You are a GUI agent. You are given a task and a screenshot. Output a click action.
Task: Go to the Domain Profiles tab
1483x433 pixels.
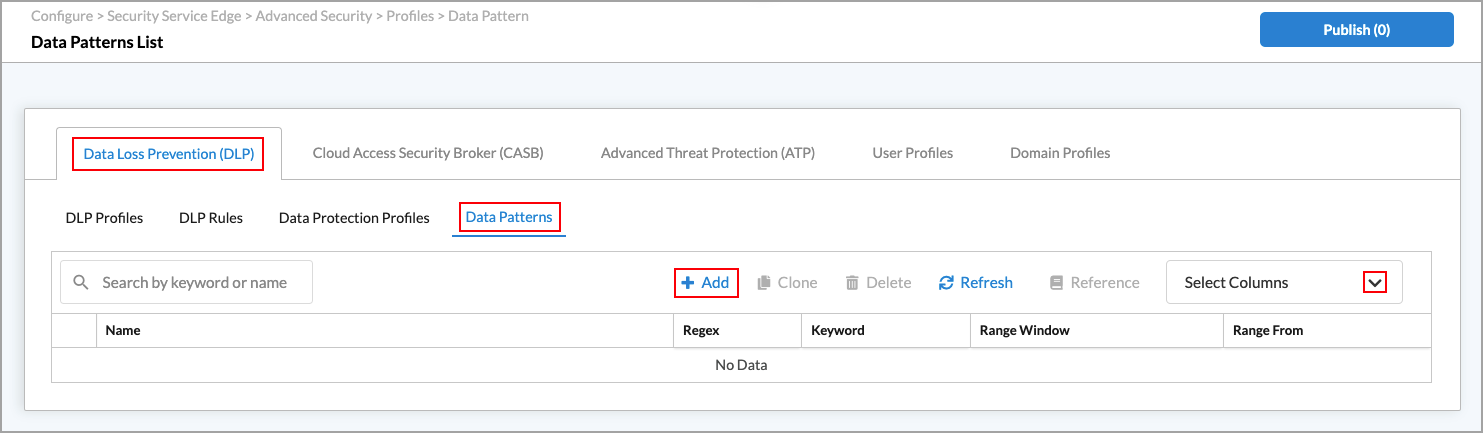coord(1060,153)
